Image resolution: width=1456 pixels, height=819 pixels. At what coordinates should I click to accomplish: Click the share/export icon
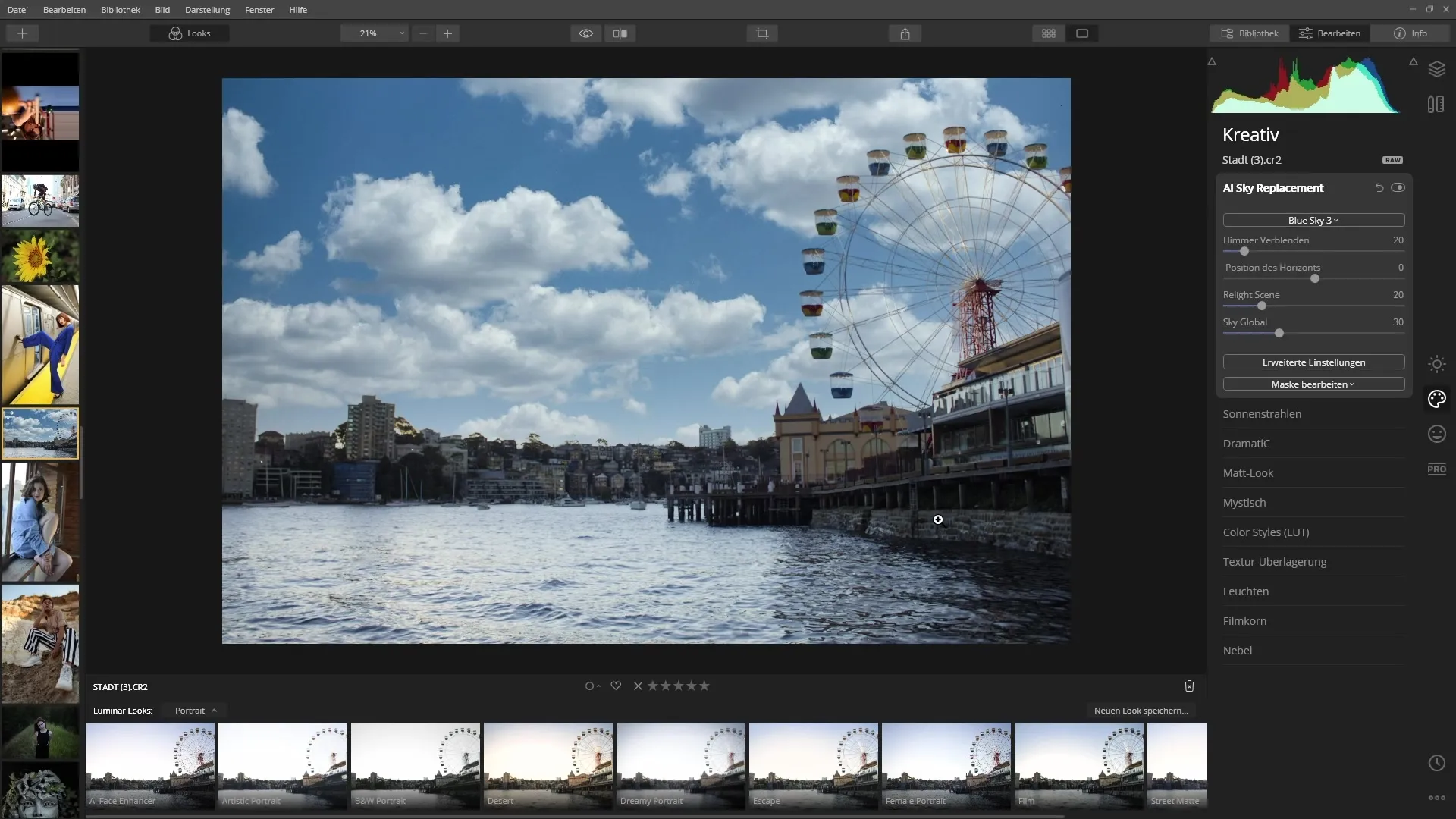[x=905, y=33]
